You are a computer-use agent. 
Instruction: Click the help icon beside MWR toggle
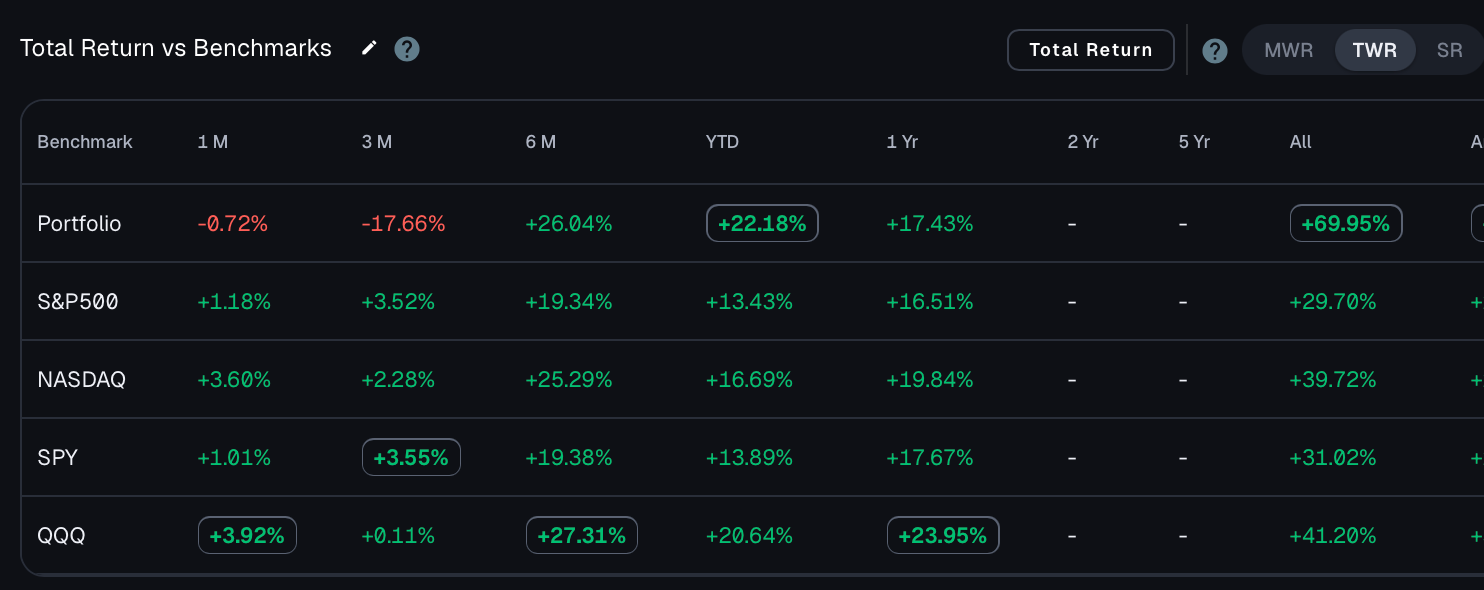coord(1215,51)
